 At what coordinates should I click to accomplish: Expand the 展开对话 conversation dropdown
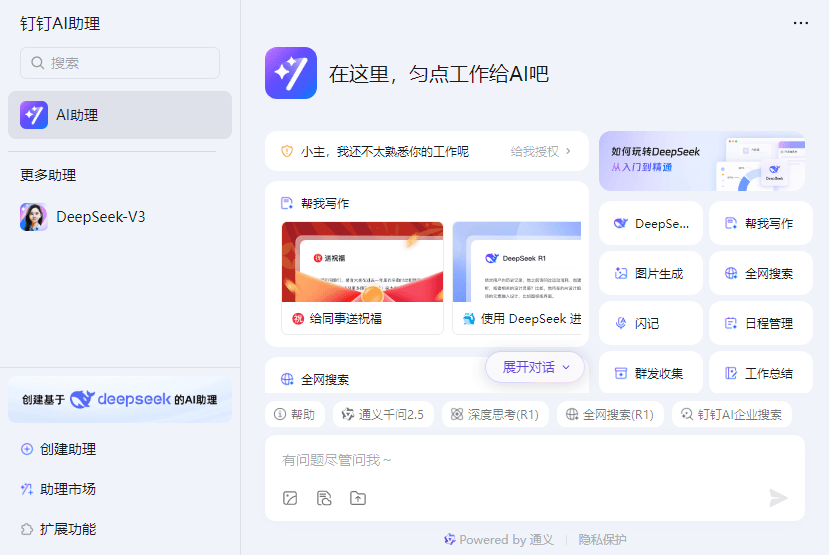point(535,367)
